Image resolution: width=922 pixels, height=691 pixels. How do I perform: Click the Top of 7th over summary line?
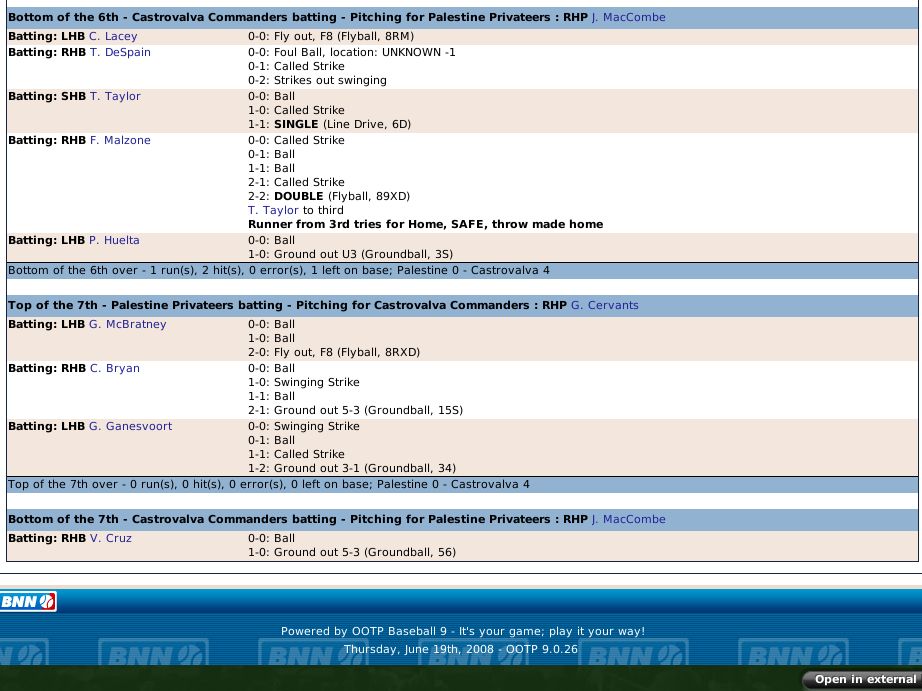click(x=268, y=484)
